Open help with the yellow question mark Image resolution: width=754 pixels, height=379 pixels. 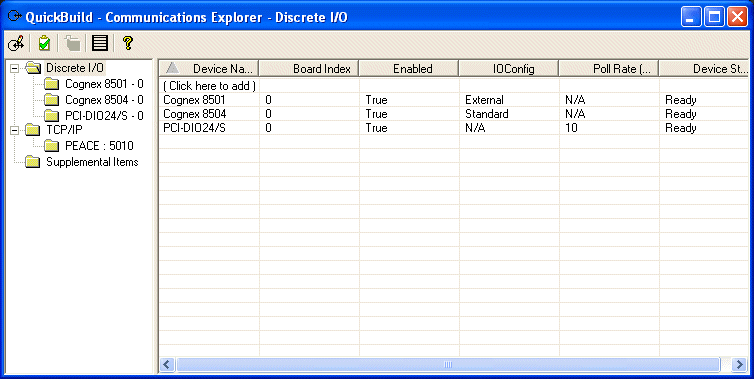[x=127, y=43]
